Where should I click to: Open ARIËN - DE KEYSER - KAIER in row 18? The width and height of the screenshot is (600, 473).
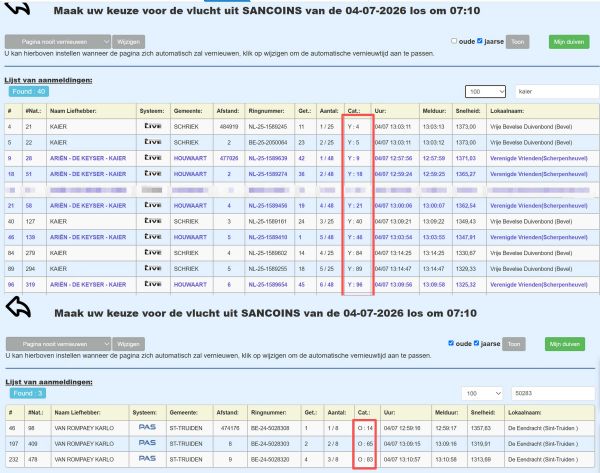pyautogui.click(x=88, y=174)
